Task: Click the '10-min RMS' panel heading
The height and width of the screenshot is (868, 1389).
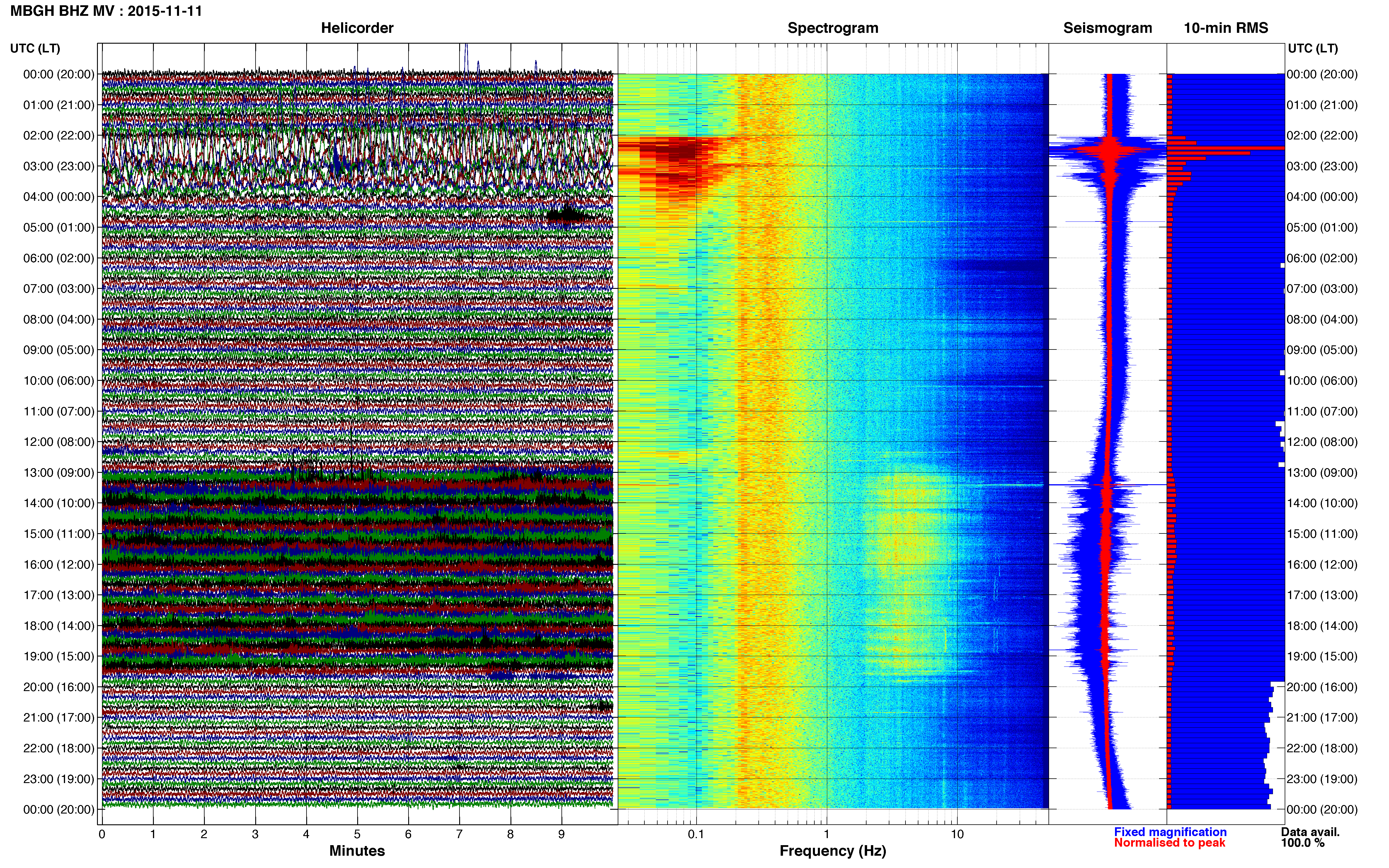Action: tap(1226, 28)
